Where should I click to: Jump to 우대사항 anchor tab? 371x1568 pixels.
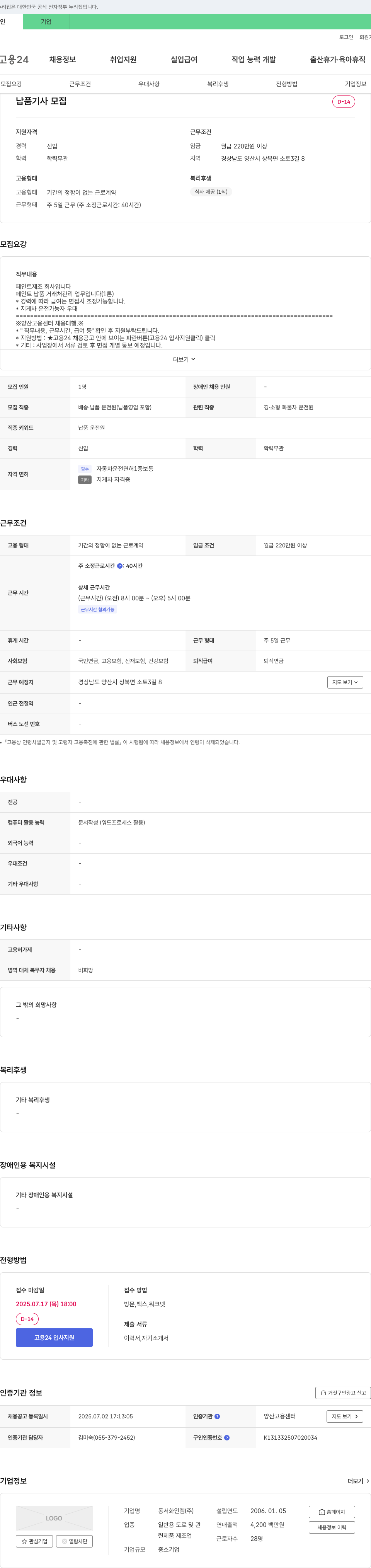[x=149, y=84]
